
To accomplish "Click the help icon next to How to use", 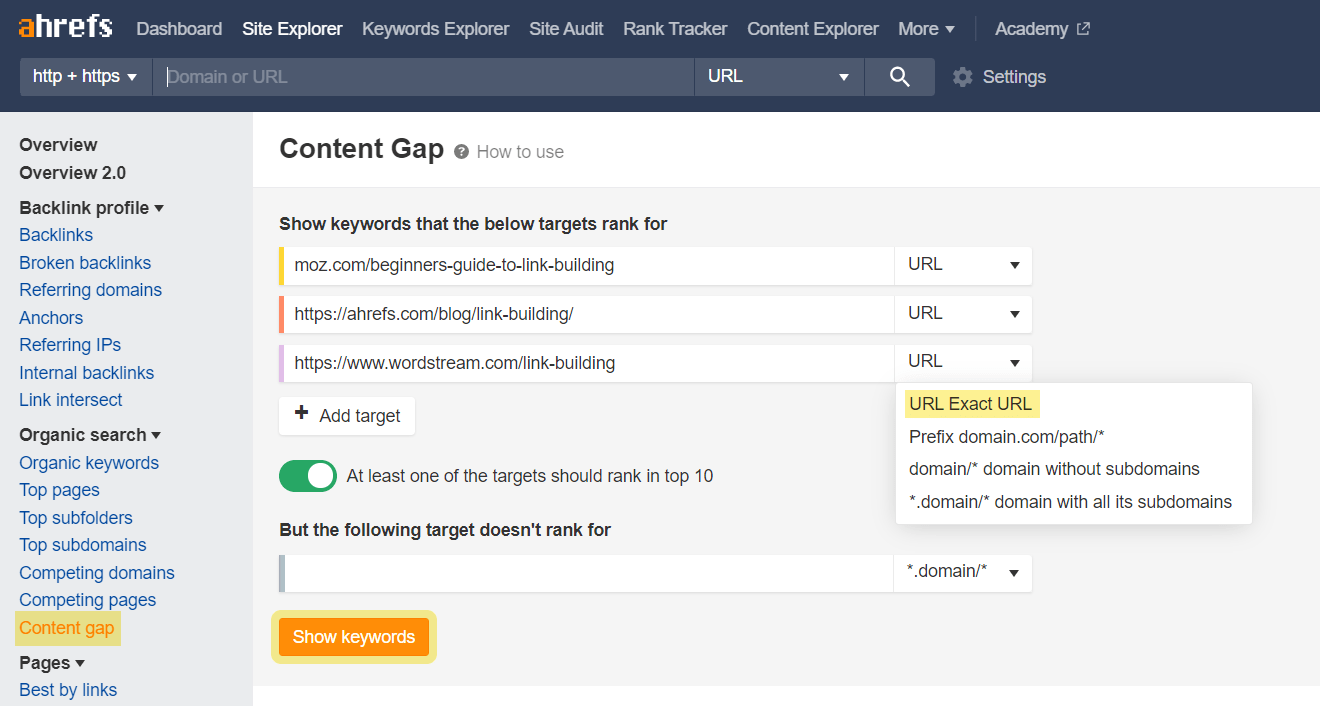I will [460, 152].
